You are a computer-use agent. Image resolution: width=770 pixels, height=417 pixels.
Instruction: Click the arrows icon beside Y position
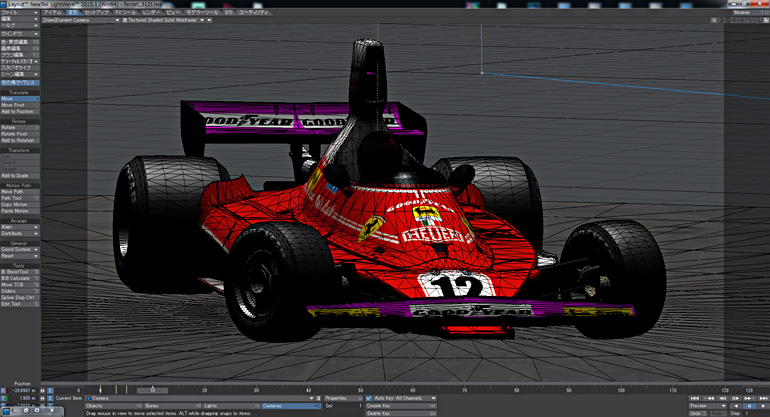click(42, 398)
